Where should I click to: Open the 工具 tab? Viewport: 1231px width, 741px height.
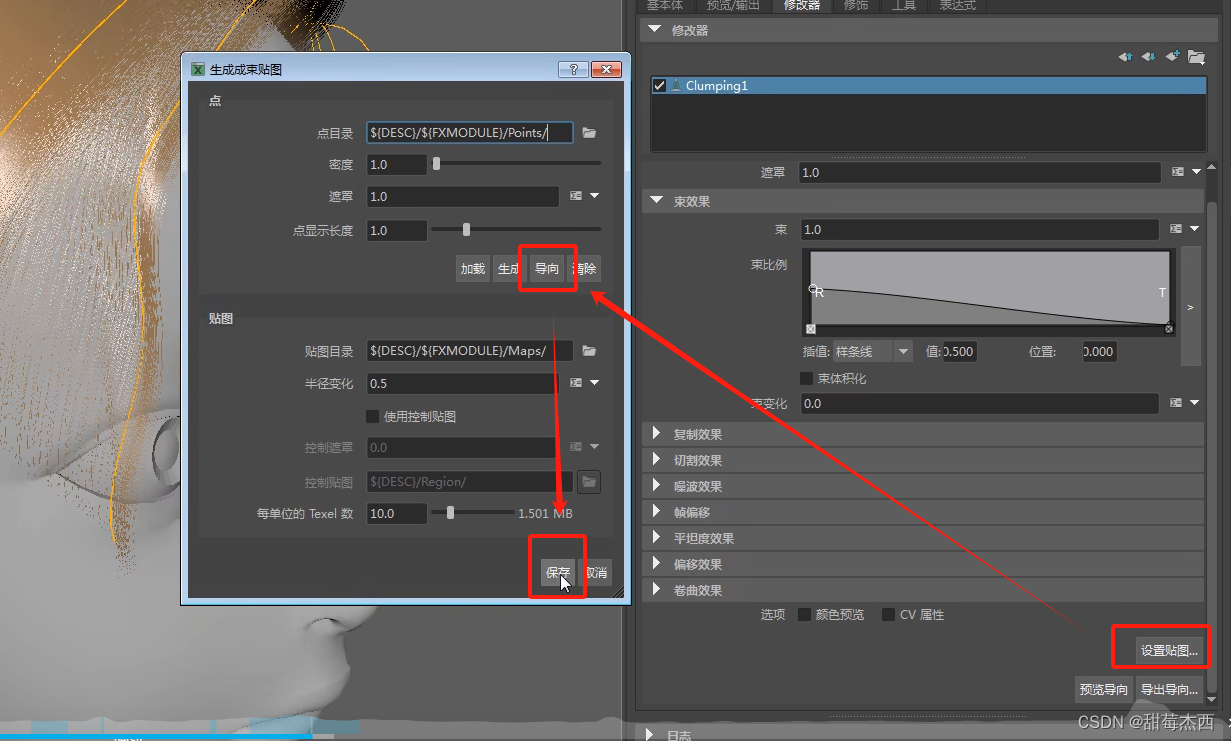pyautogui.click(x=903, y=6)
